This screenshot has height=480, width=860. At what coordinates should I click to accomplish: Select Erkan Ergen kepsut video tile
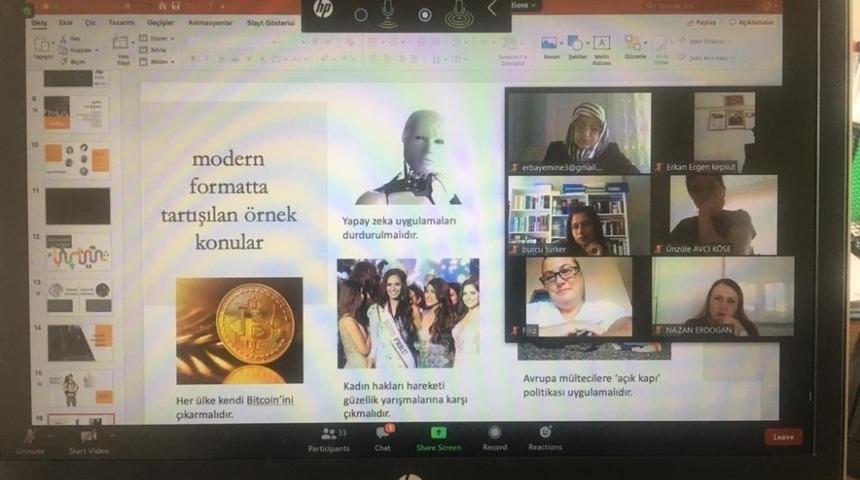[724, 133]
